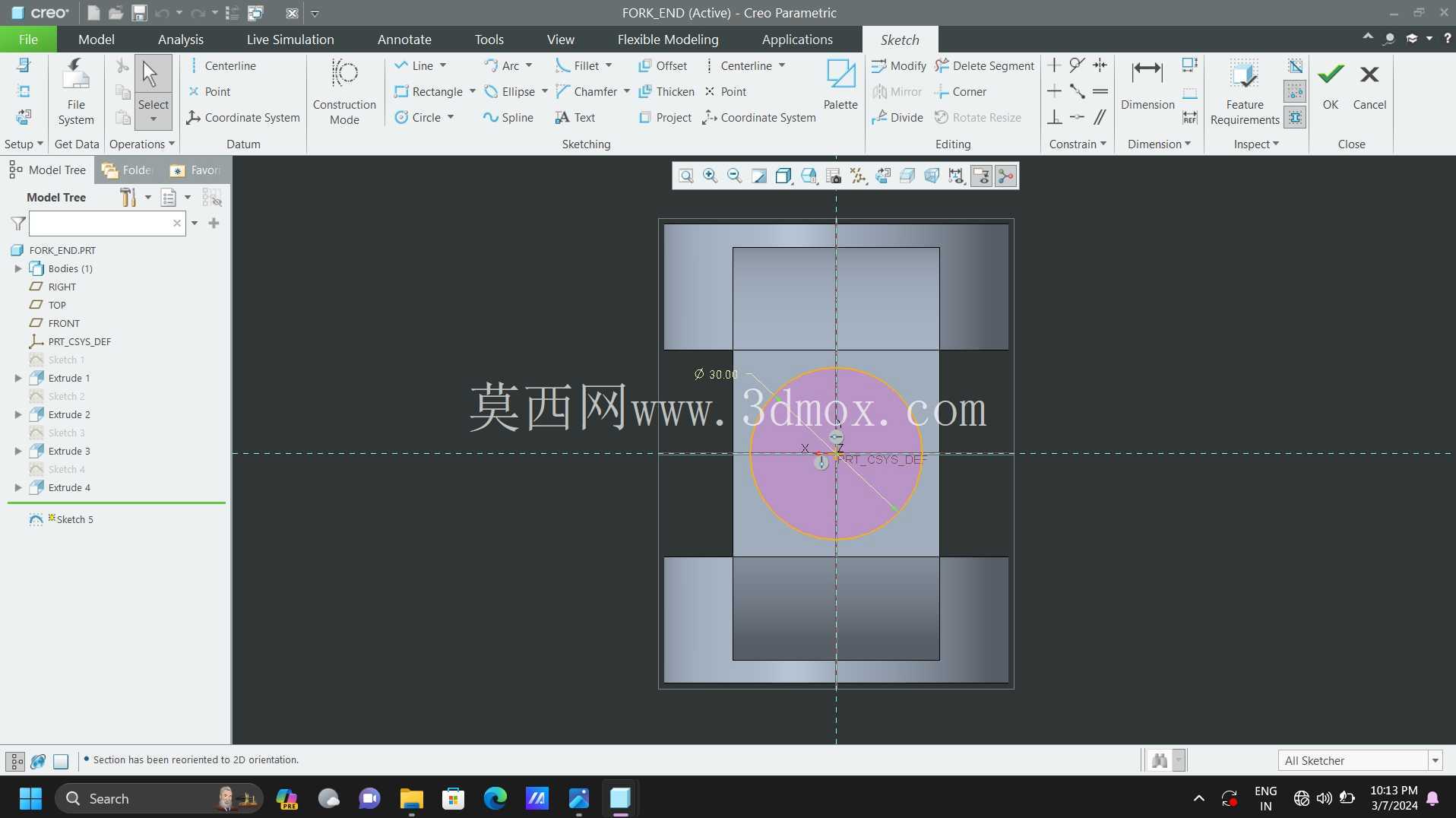Image resolution: width=1456 pixels, height=818 pixels.
Task: Select the Mid-point constraint icon
Action: point(1077,91)
